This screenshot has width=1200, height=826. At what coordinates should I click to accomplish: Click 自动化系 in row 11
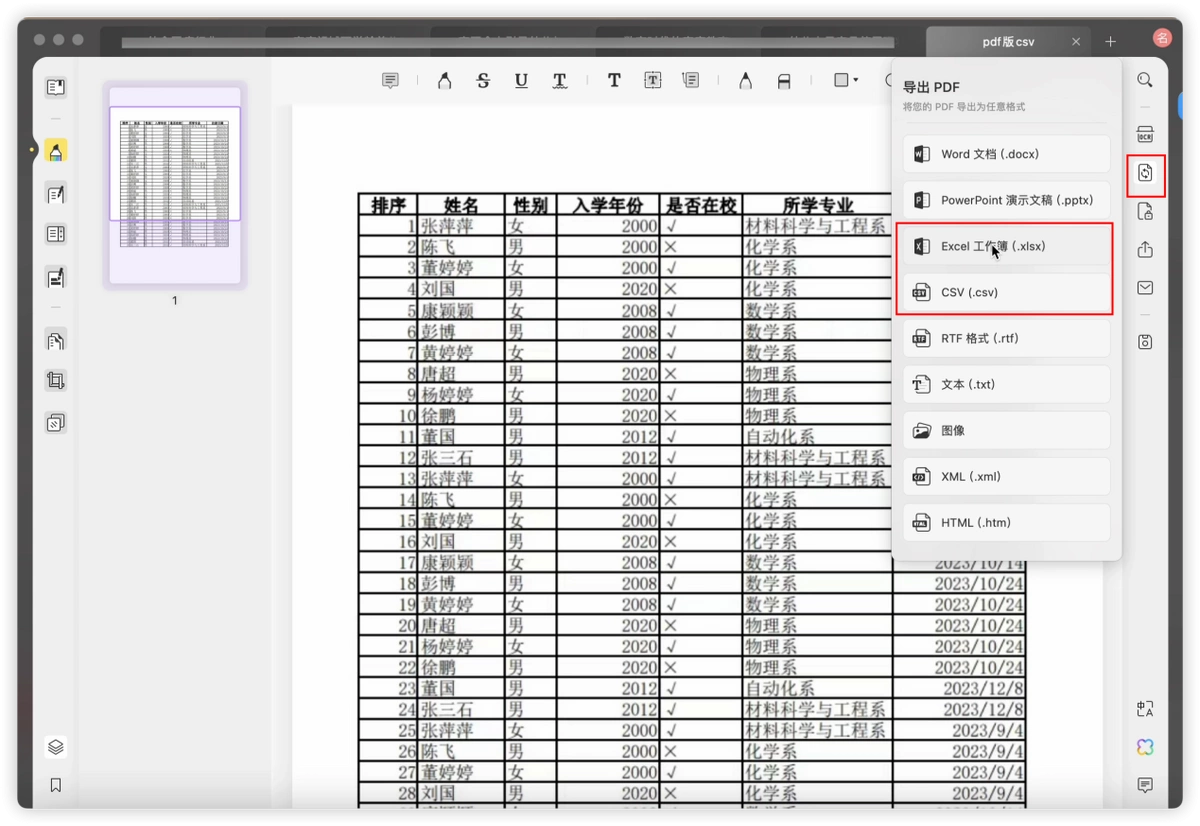pyautogui.click(x=780, y=436)
